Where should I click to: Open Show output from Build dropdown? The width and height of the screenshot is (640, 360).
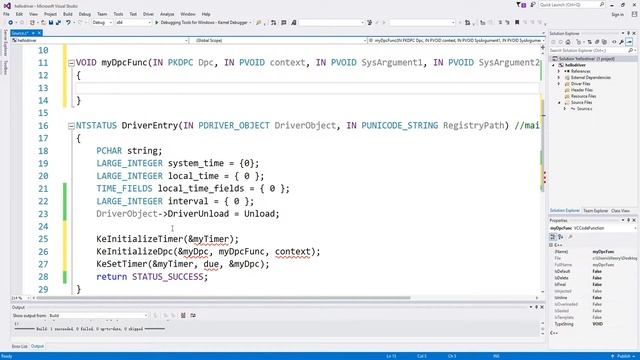click(98, 316)
